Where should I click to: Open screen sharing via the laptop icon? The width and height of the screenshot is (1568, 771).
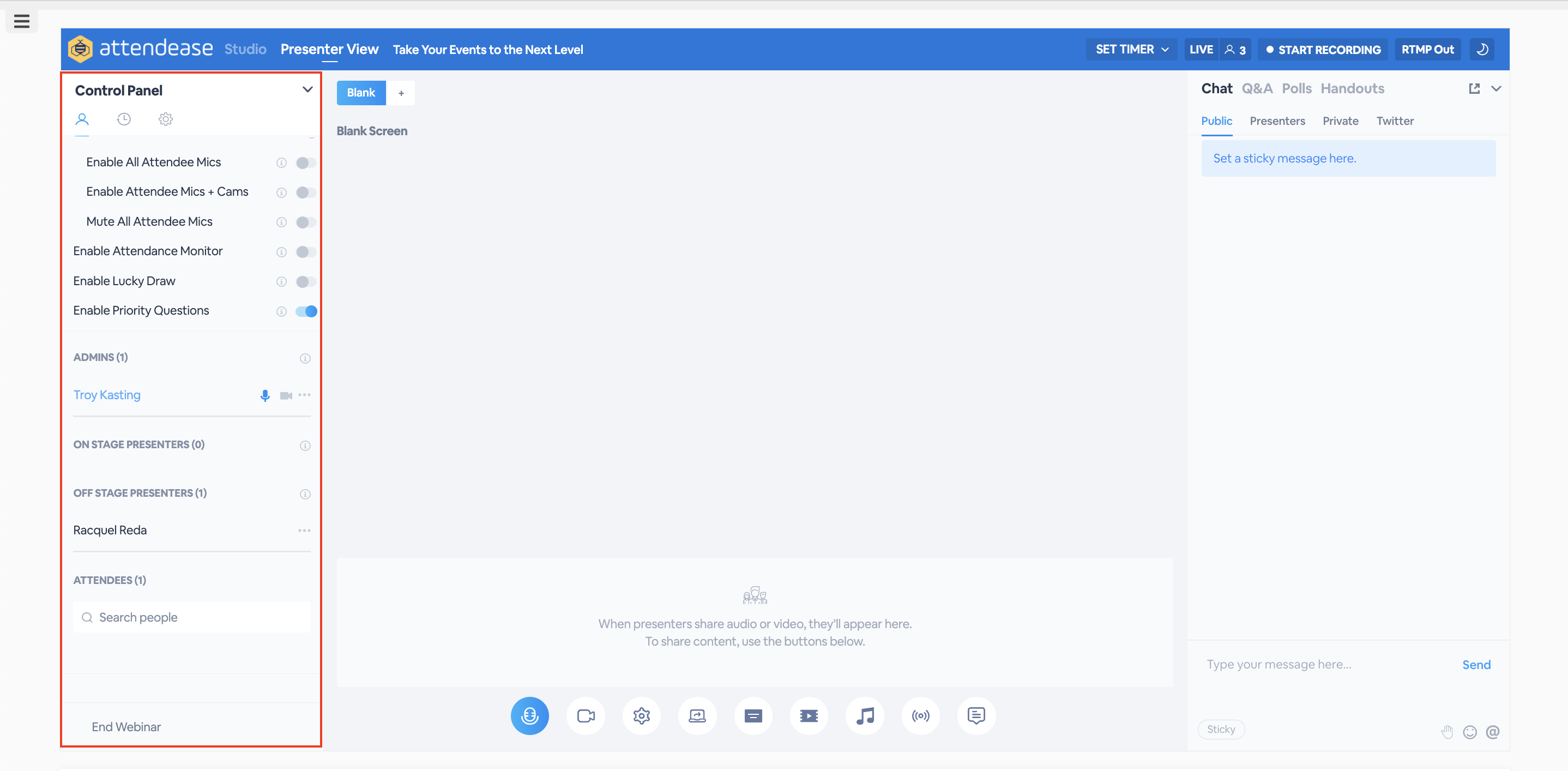tap(697, 715)
